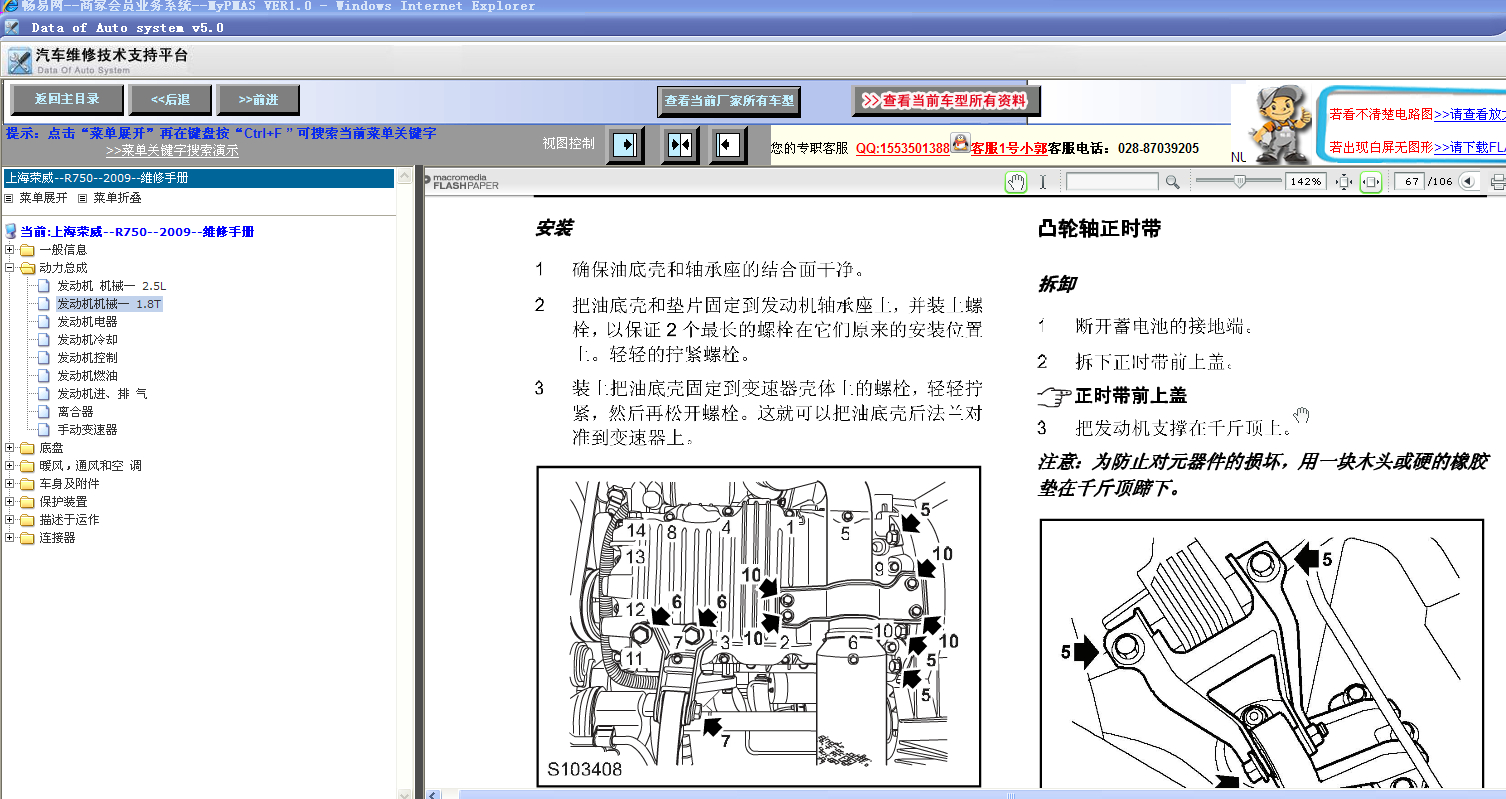Click the zoom slider handle
Screen dimensions: 1506x799
click(1239, 181)
